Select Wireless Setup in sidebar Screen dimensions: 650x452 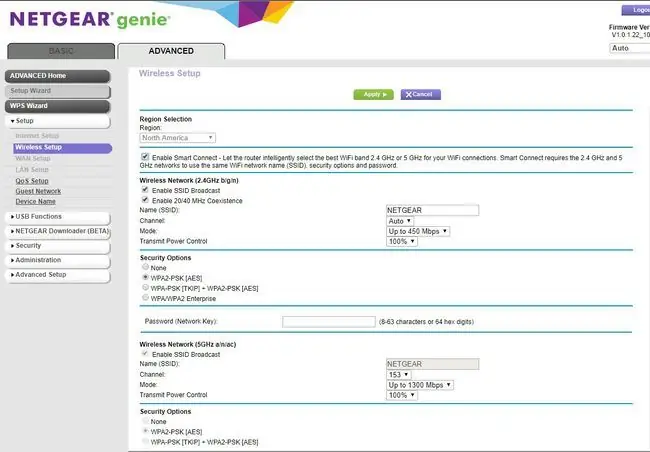tap(63, 148)
